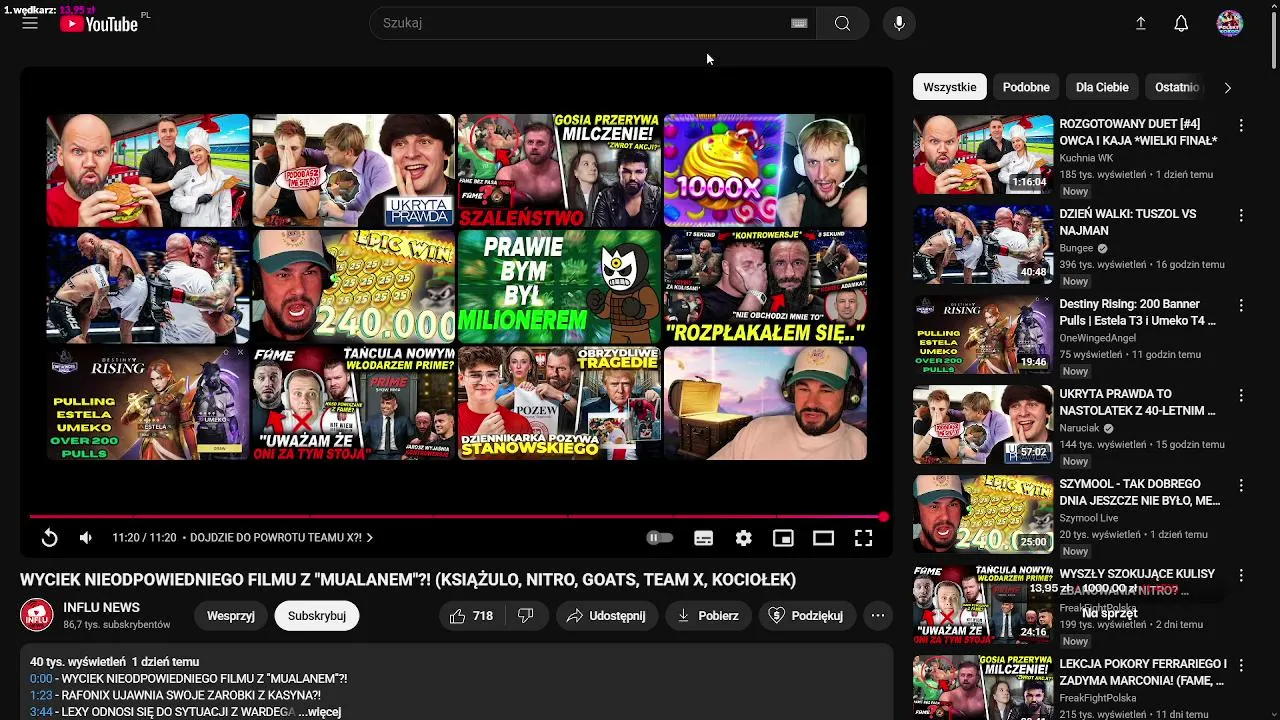Open the treasure chest end-screen thumbnail

point(765,403)
